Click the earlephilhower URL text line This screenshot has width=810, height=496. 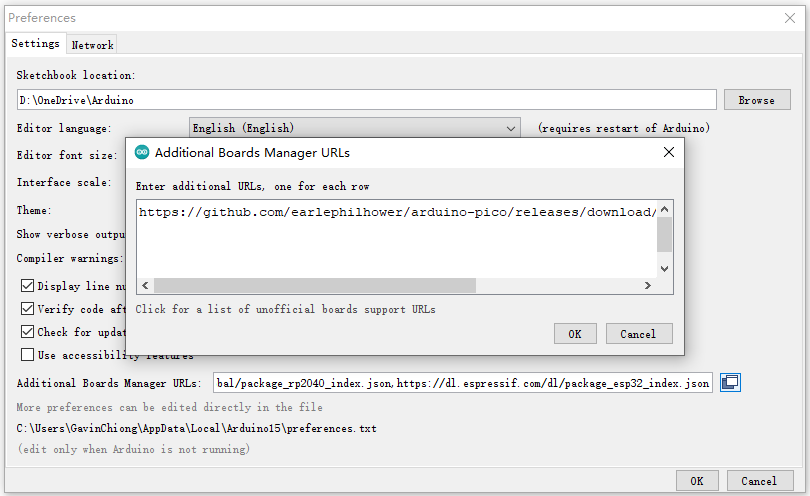(x=397, y=212)
